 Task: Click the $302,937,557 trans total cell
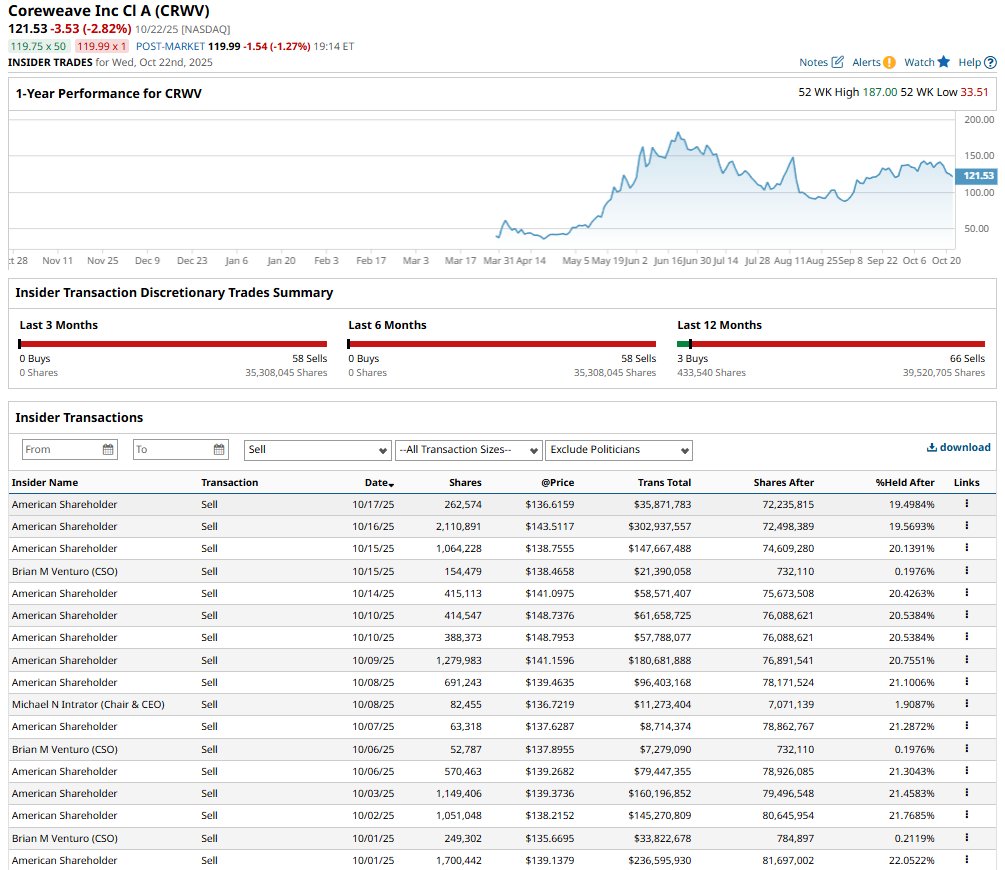(660, 526)
